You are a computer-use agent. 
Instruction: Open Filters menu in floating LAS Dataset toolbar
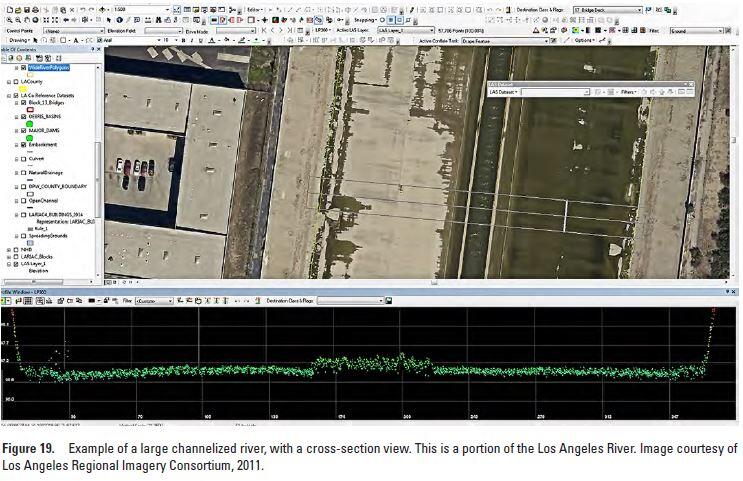629,92
